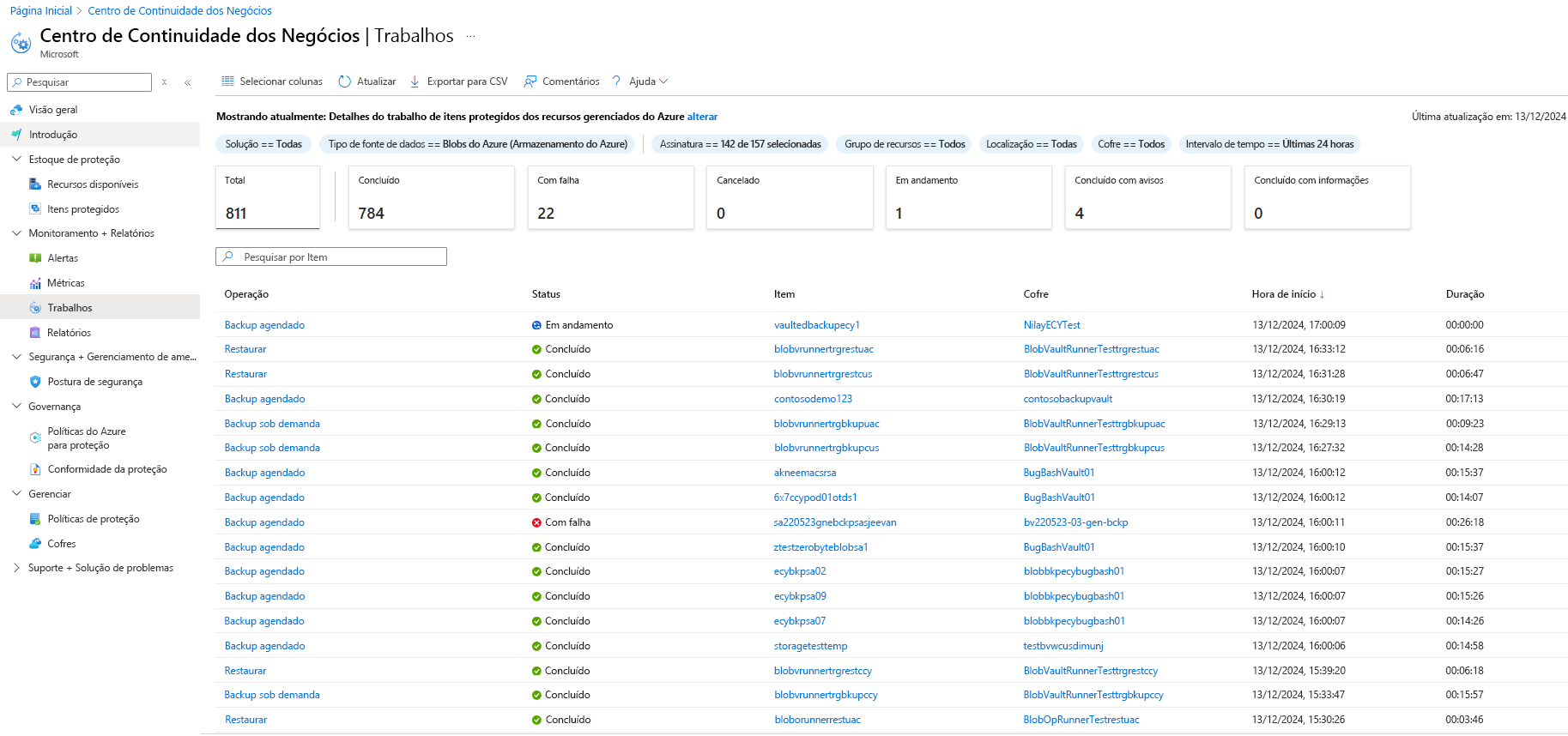Sort by Duração column header
This screenshot has height=736, width=1568.
coord(1464,294)
